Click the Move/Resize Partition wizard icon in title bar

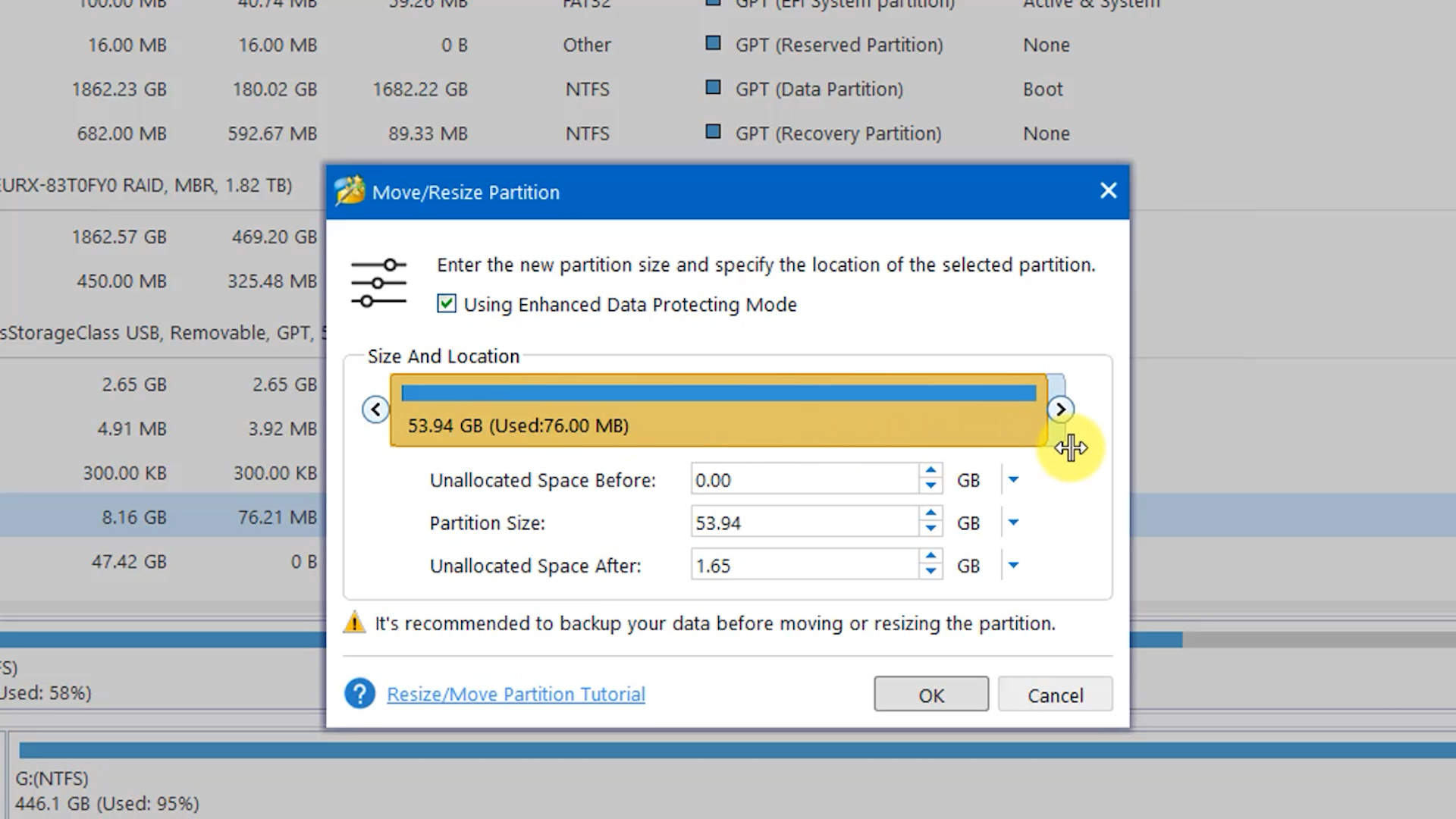(x=350, y=192)
